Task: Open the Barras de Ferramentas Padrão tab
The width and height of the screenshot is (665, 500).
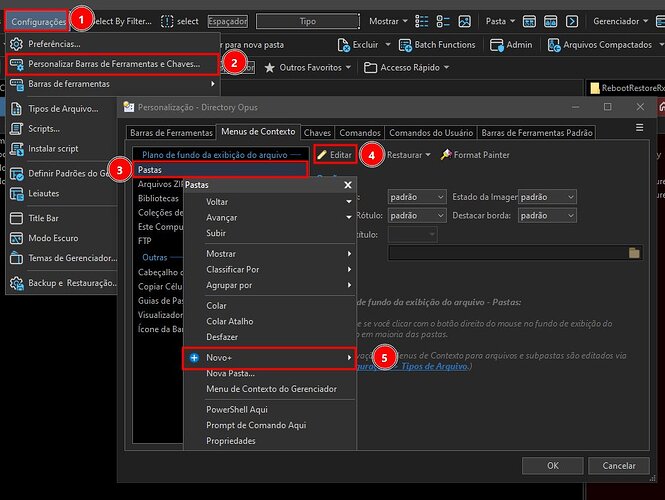Action: 536,133
